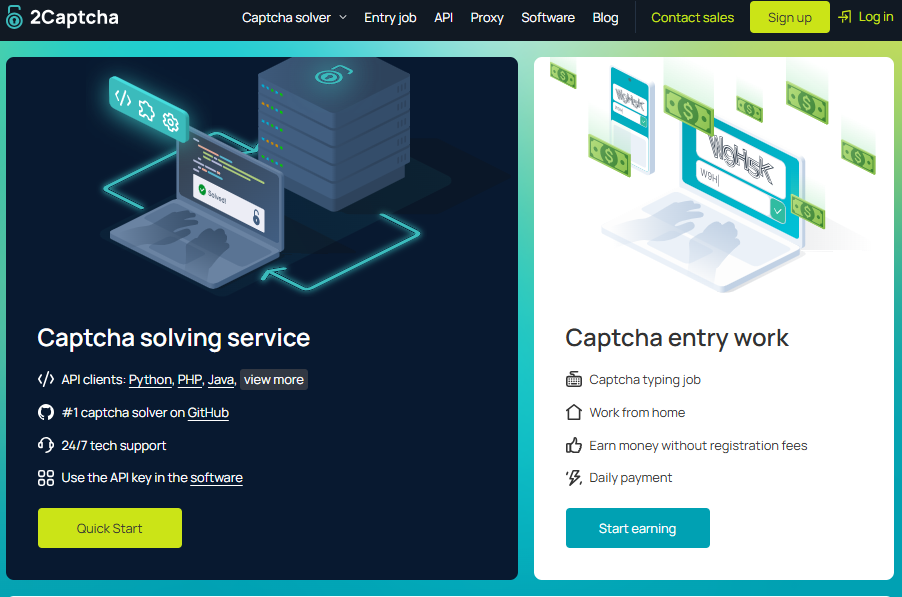Open the software link
Image resolution: width=902 pixels, height=597 pixels.
tap(216, 478)
